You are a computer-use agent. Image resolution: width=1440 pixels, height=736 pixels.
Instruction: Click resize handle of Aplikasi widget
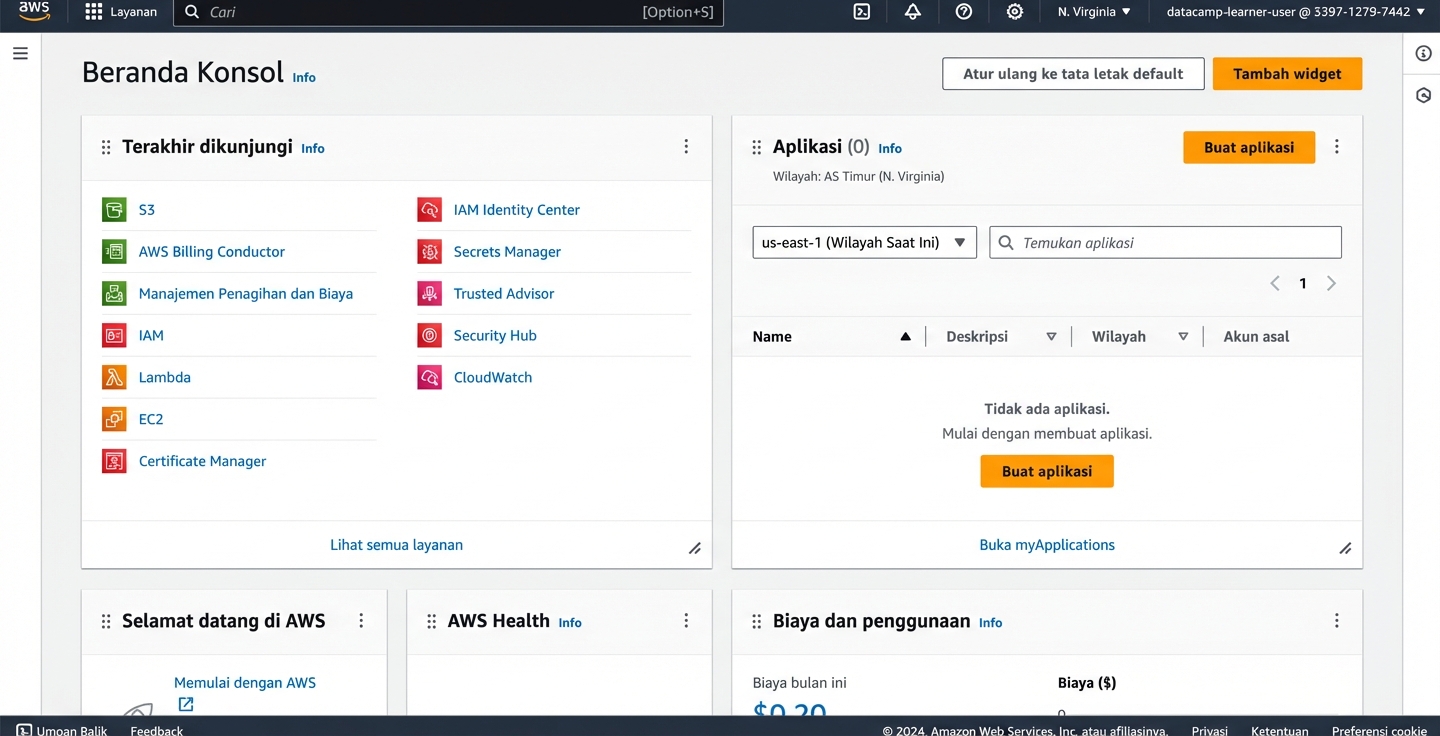coord(1345,548)
